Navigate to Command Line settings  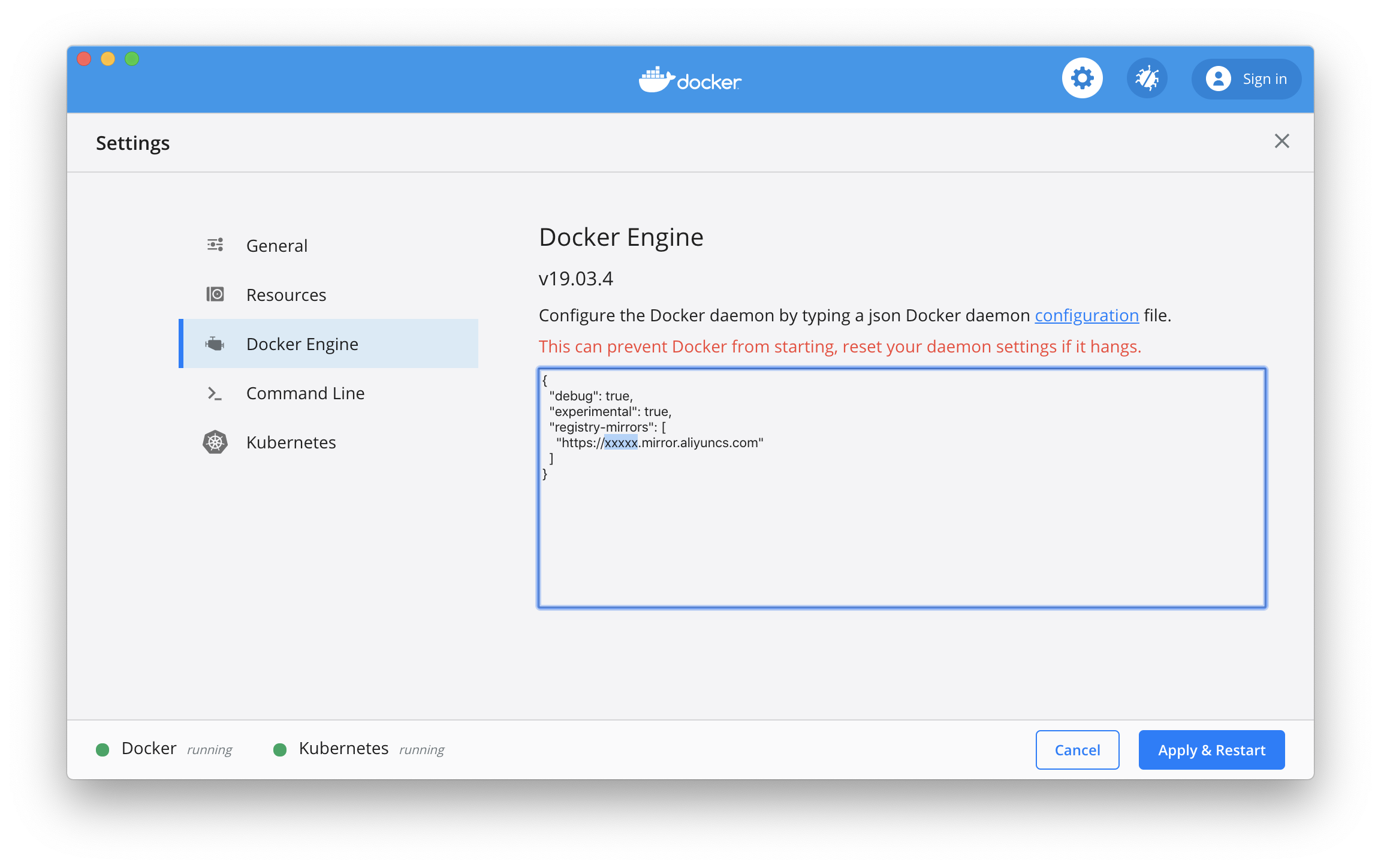[x=304, y=393]
